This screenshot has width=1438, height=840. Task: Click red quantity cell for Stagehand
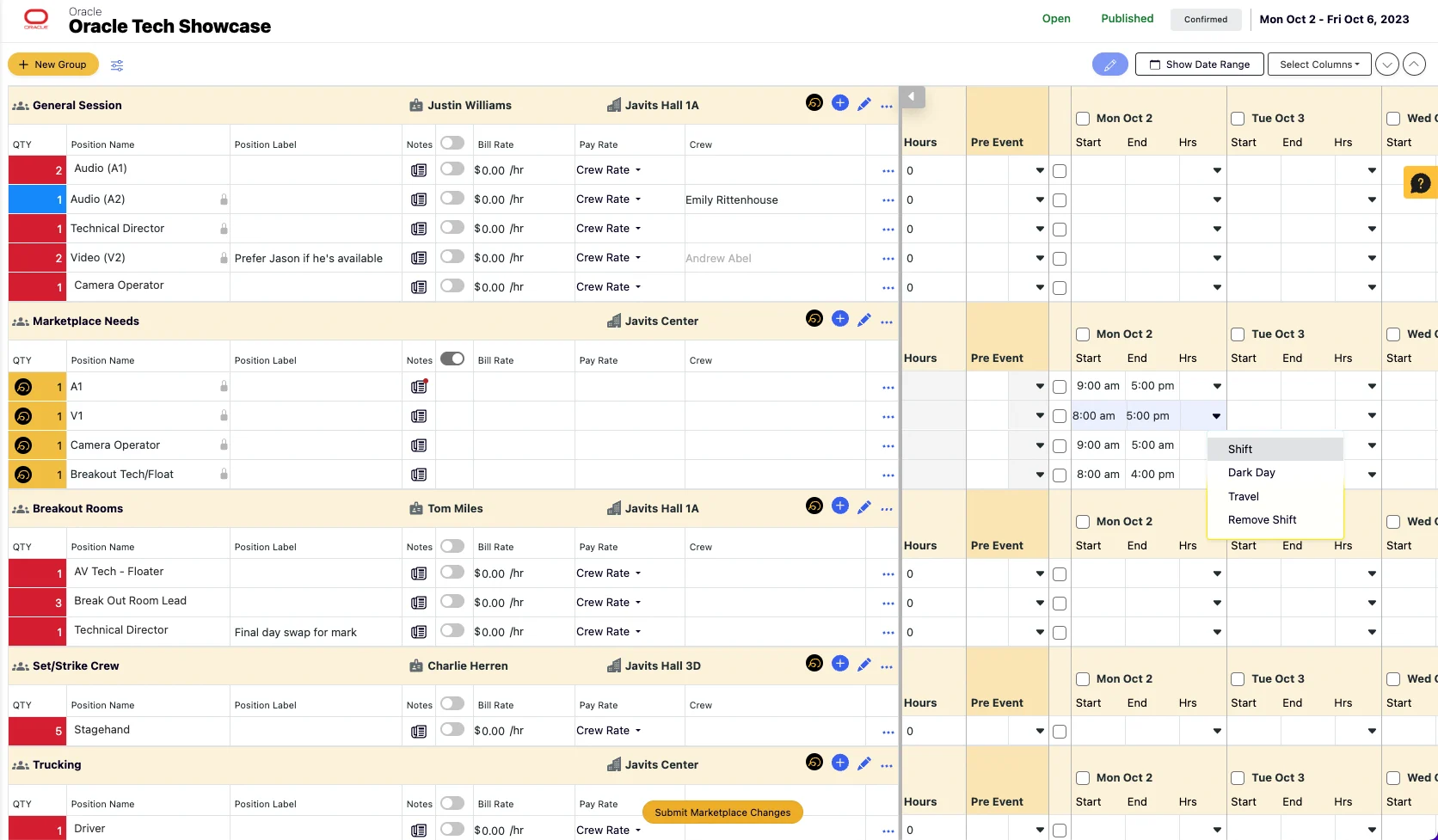37,731
